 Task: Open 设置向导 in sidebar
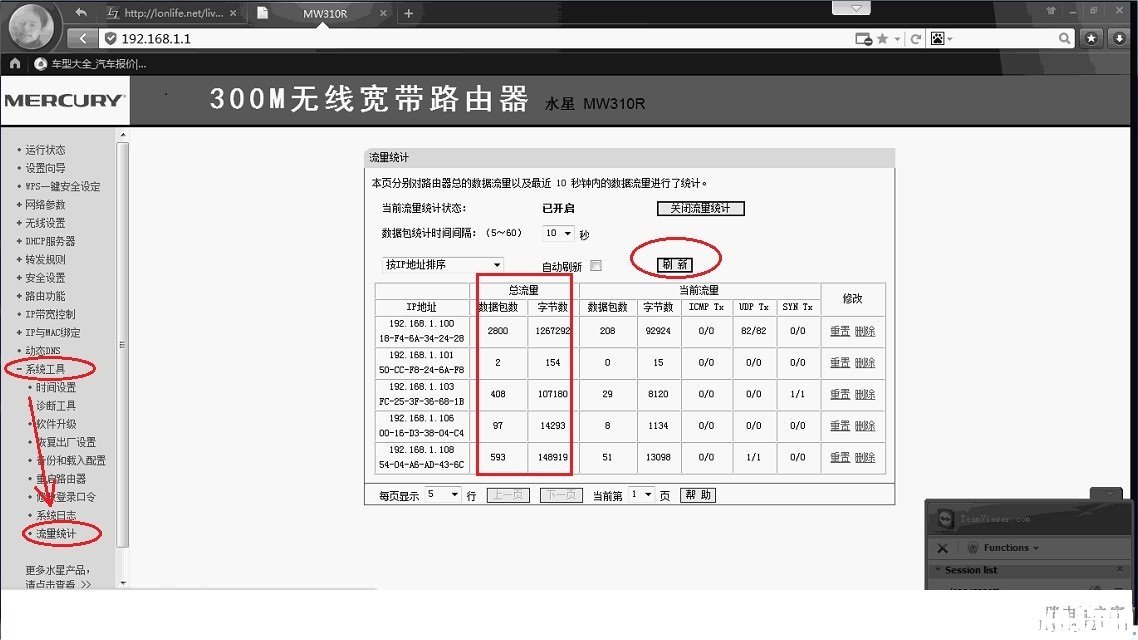click(x=45, y=168)
